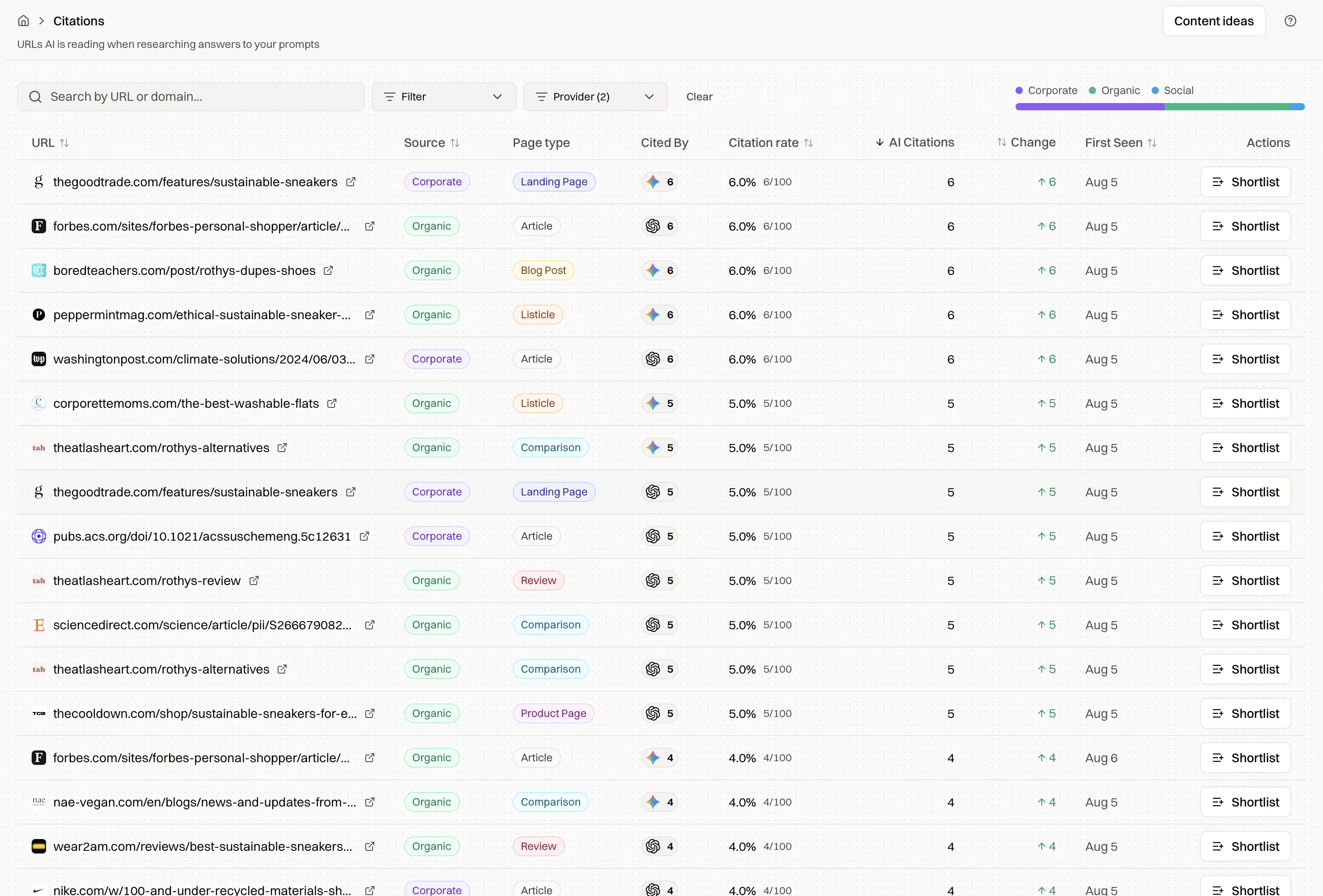Open external link for boredteachers.com row
The height and width of the screenshot is (896, 1323).
[328, 270]
